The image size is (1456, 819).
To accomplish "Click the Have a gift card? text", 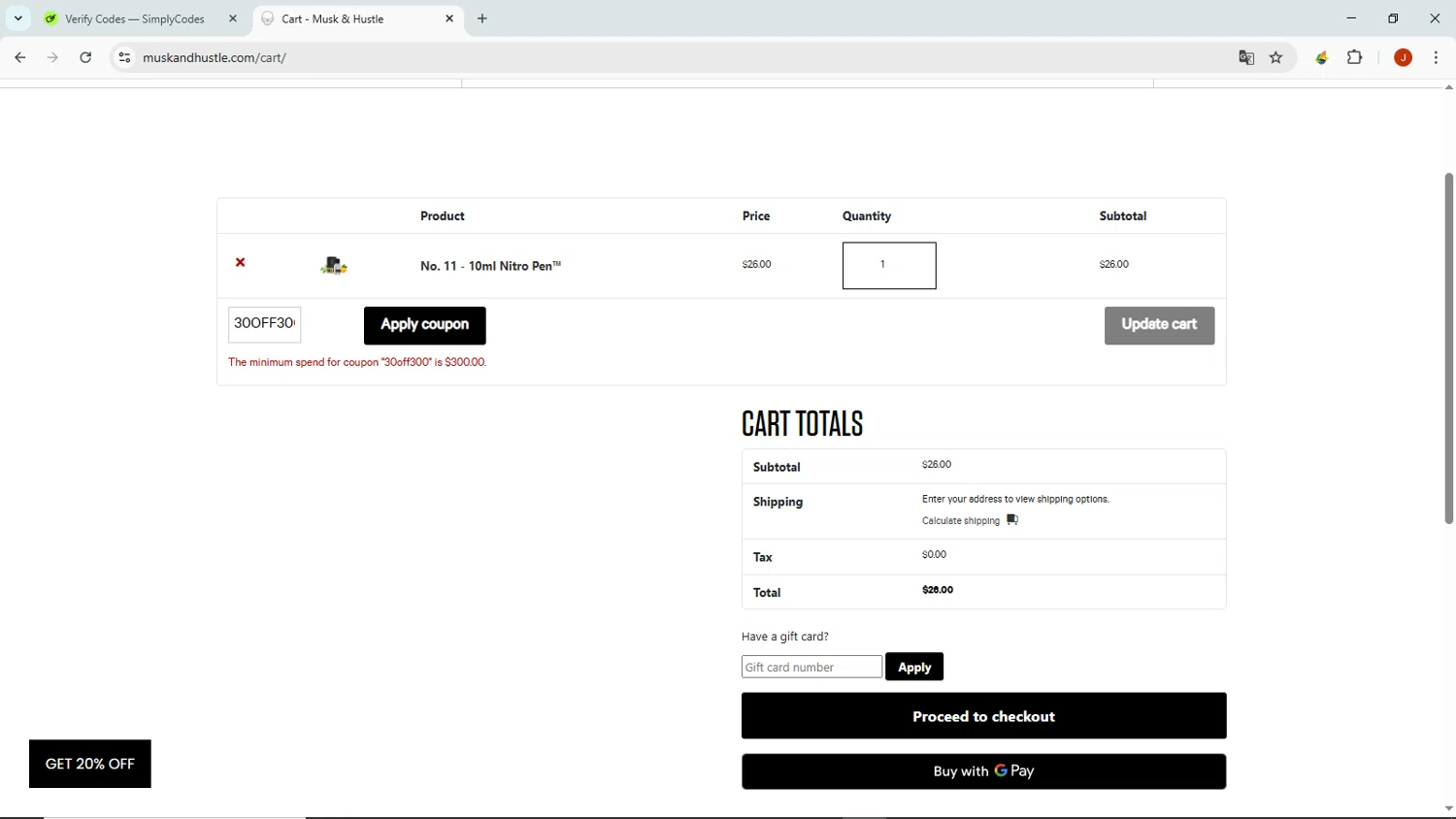I will coord(785,637).
